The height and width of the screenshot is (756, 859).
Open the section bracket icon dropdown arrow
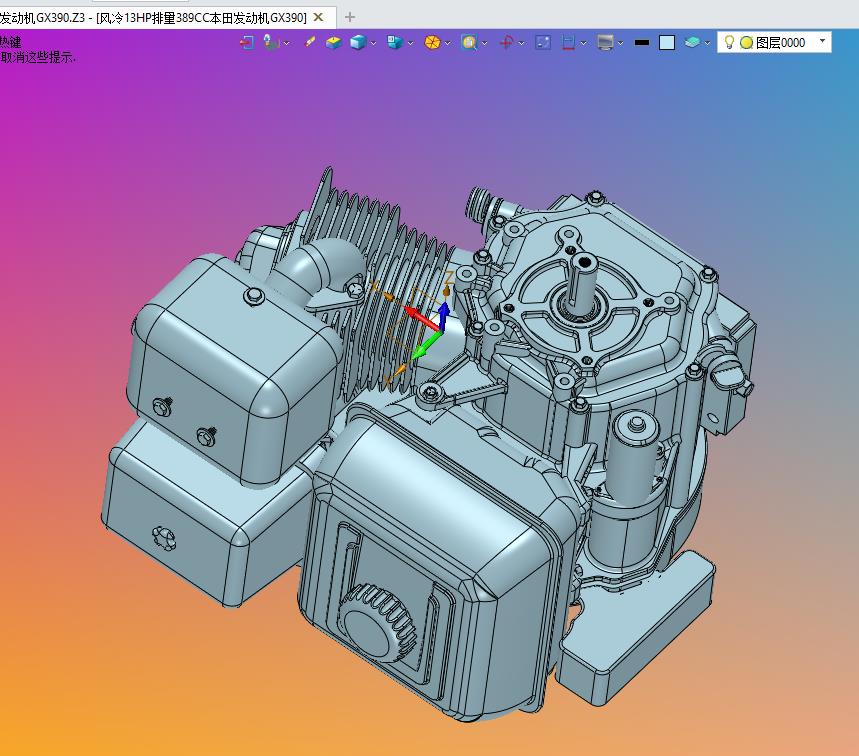pyautogui.click(x=584, y=43)
